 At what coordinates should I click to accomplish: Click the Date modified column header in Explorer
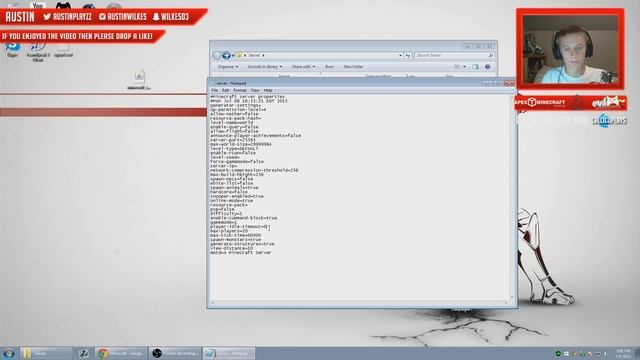378,76
